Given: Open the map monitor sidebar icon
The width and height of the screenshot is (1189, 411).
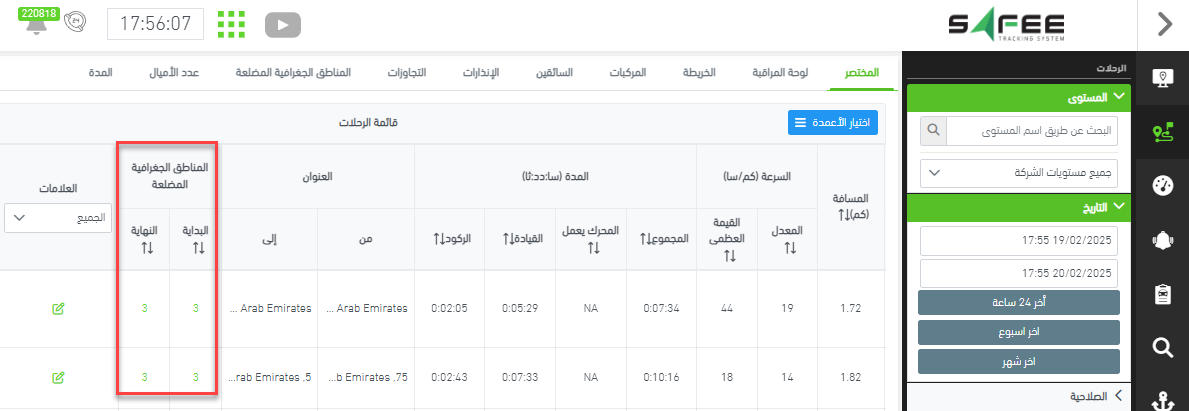Looking at the screenshot, I should click(x=1162, y=78).
